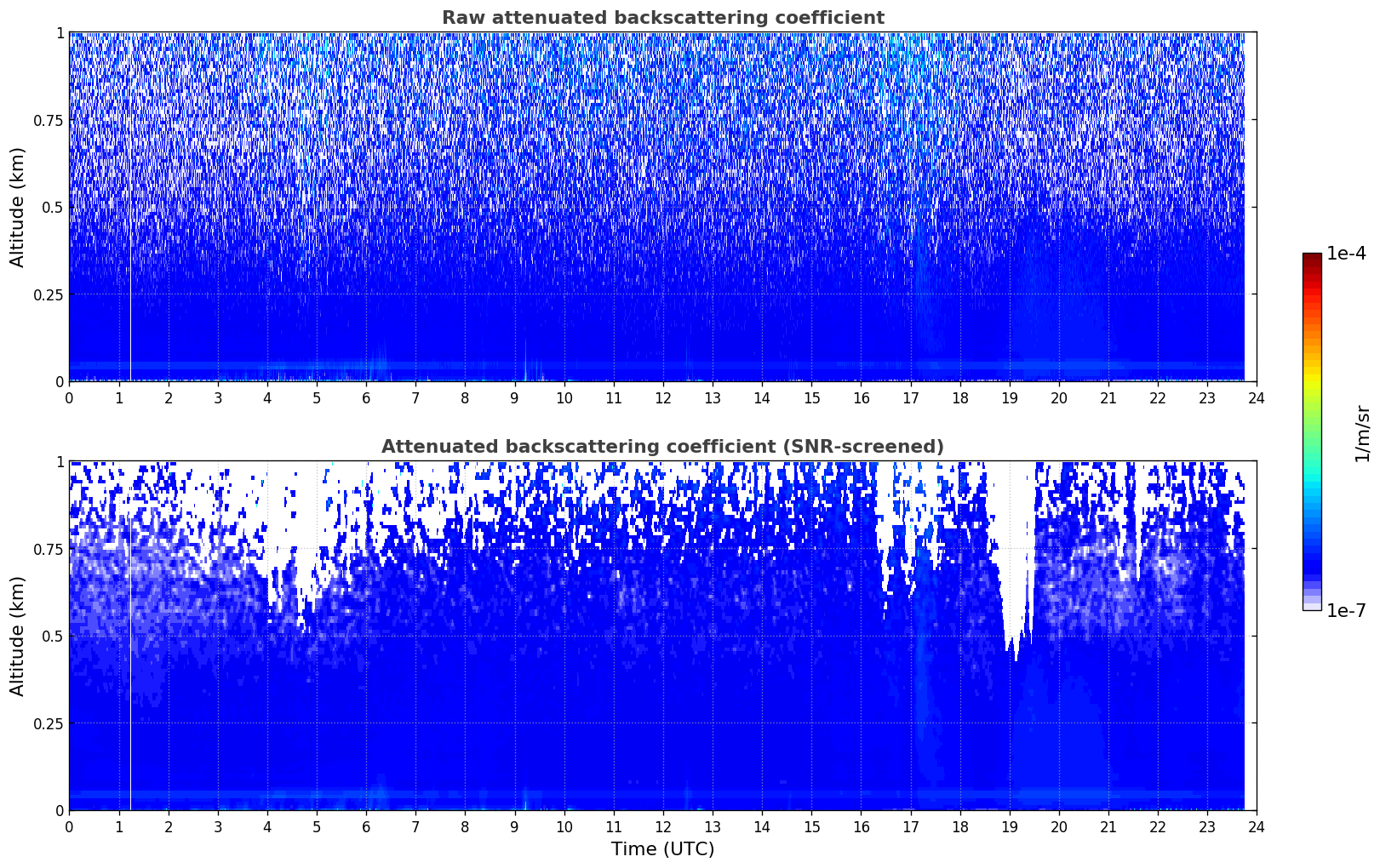Click the "Raw attenuated backscattering coefficient" title

pos(662,18)
